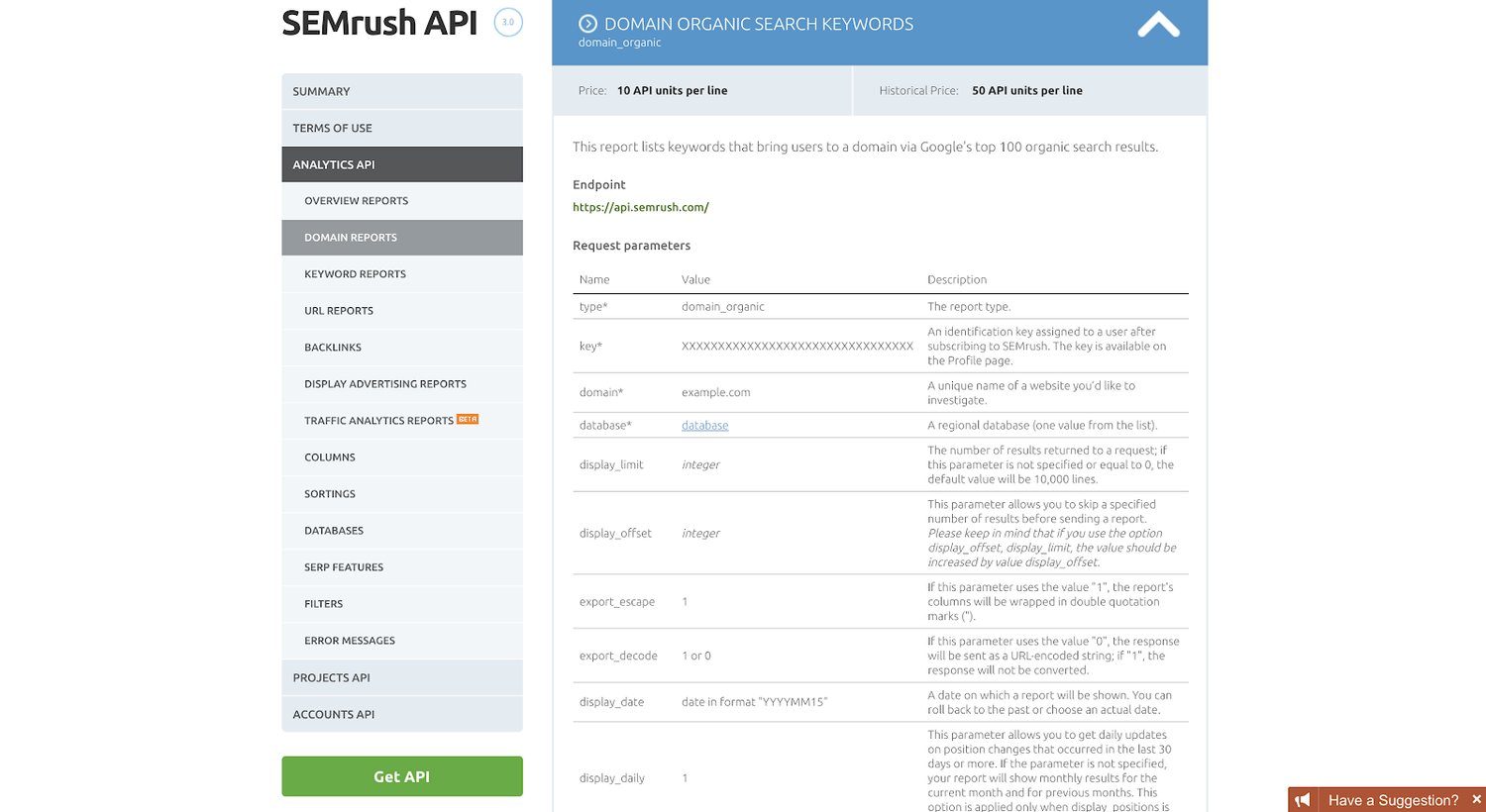The height and width of the screenshot is (812, 1486).
Task: Expand the Projects API section
Action: pos(401,677)
